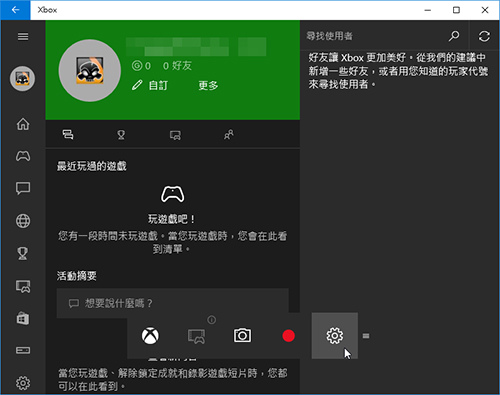Click the 活動摘要 heading
Screen dimensions: 500x395
click(x=77, y=276)
